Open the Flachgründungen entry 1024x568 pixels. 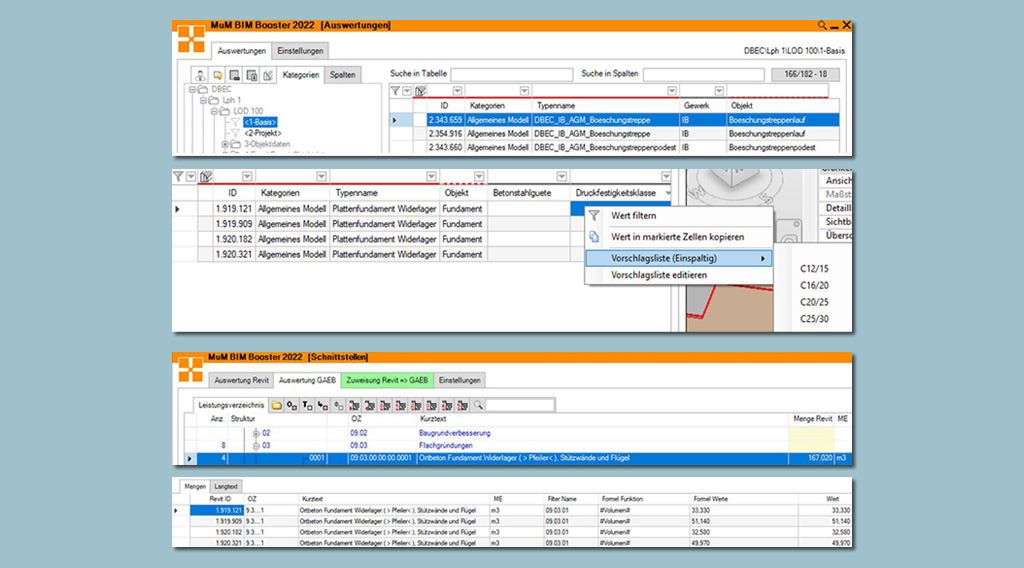point(445,446)
